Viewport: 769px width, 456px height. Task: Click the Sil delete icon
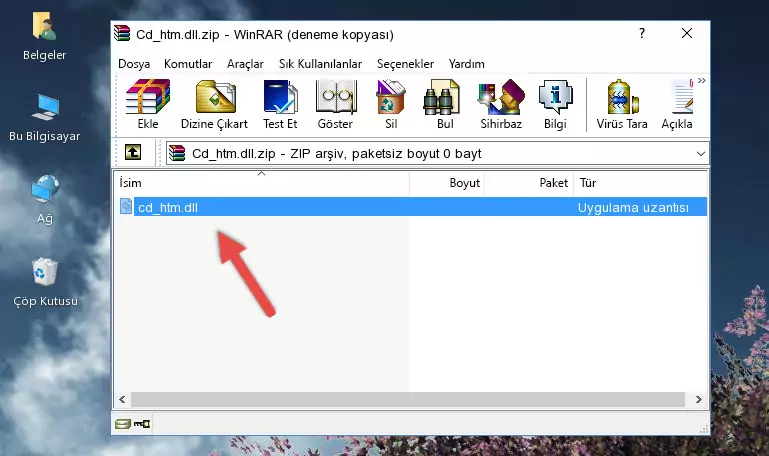tap(391, 104)
